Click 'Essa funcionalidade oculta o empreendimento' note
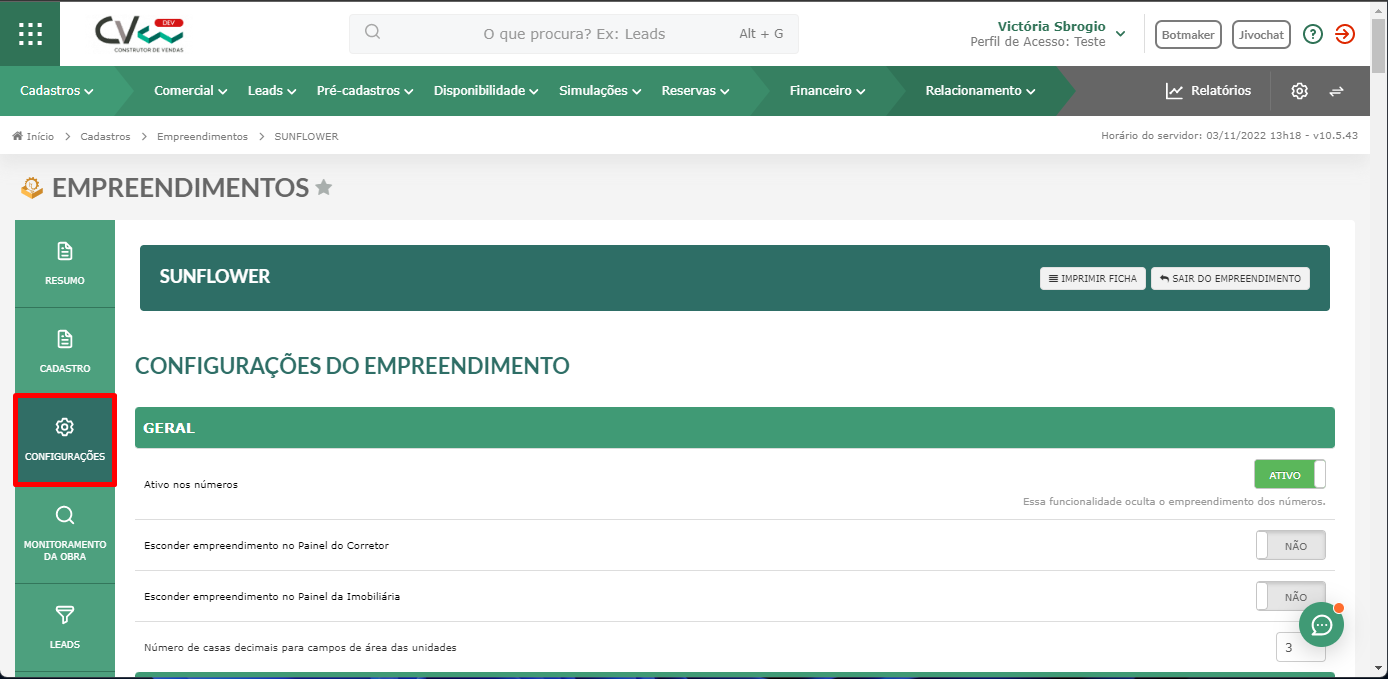This screenshot has height=679, width=1388. (x=1174, y=502)
